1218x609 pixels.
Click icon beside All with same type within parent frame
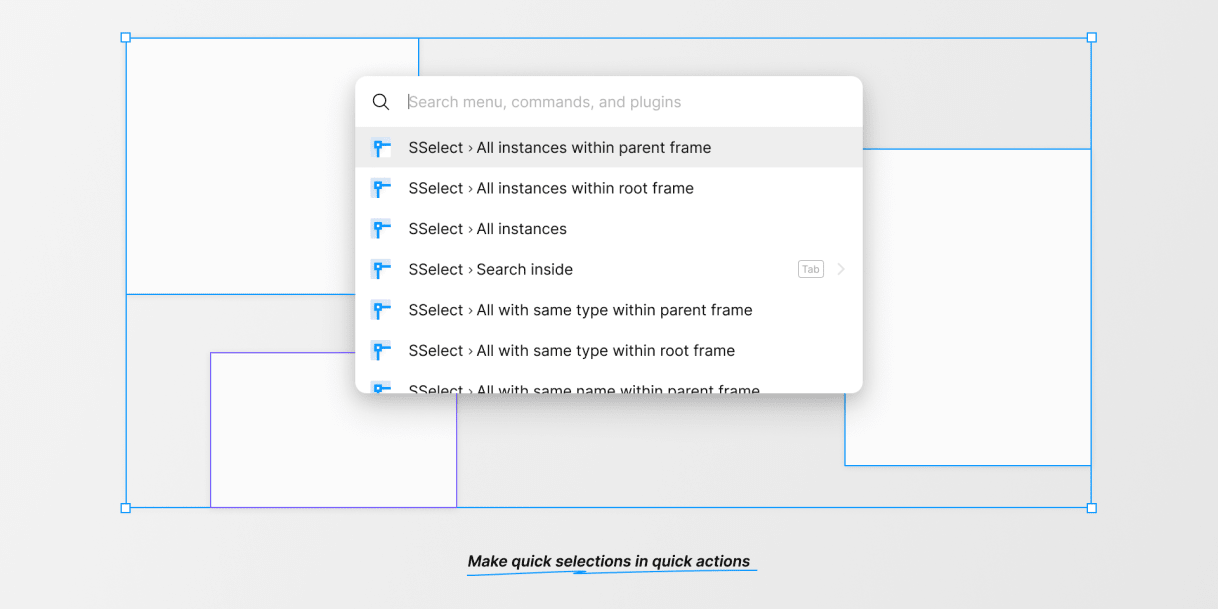381,310
